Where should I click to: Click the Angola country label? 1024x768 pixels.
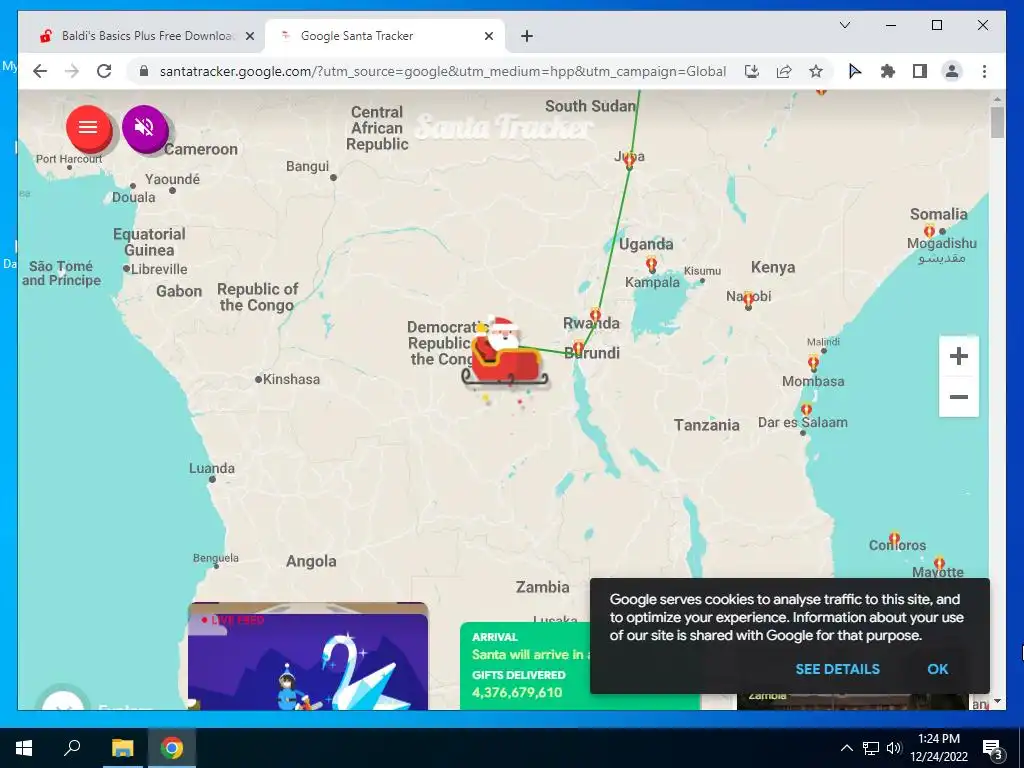tap(311, 561)
